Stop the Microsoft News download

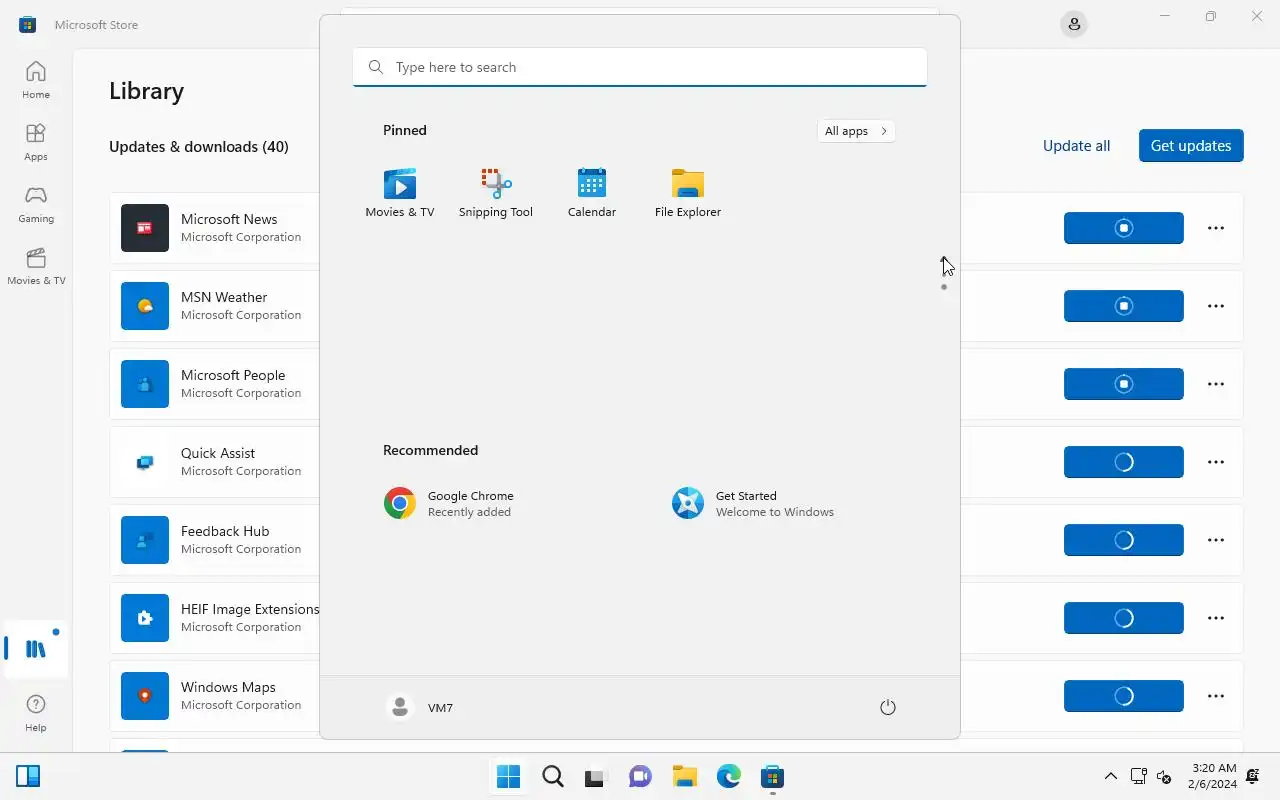[1124, 228]
